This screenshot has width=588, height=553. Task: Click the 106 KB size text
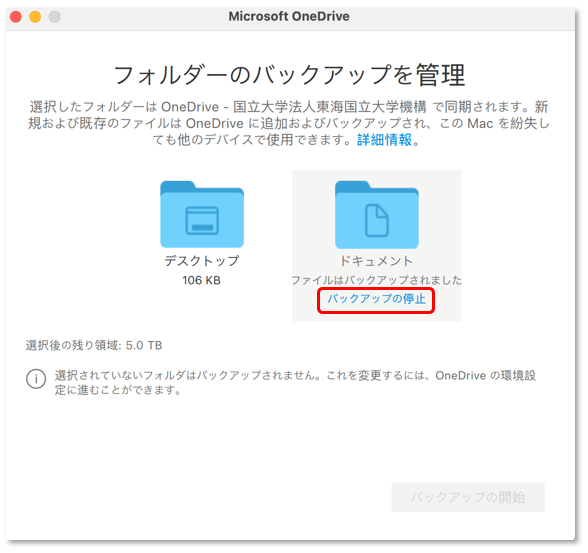click(x=201, y=280)
